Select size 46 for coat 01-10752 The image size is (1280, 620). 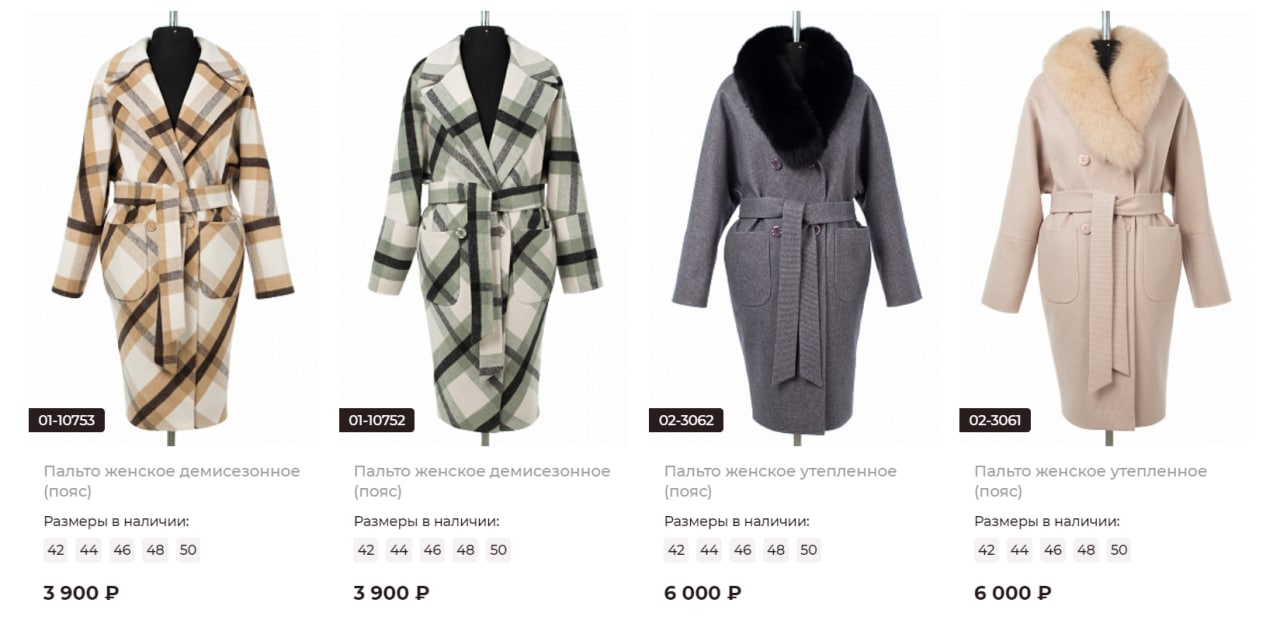(432, 550)
